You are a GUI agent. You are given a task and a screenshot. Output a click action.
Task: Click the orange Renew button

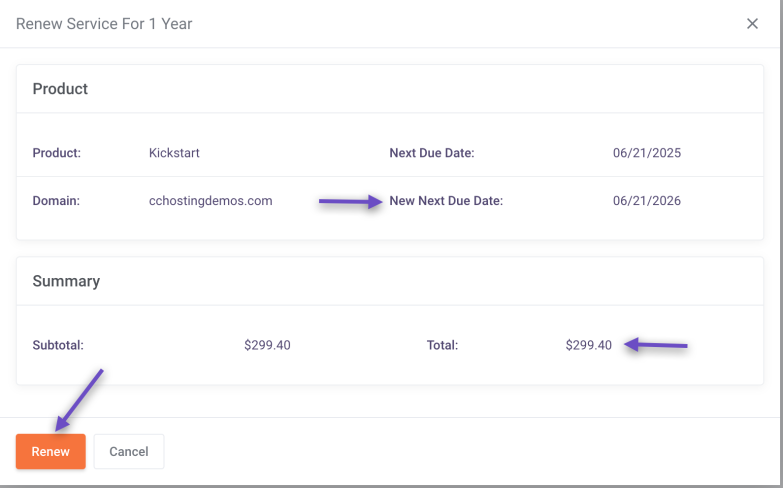[50, 451]
